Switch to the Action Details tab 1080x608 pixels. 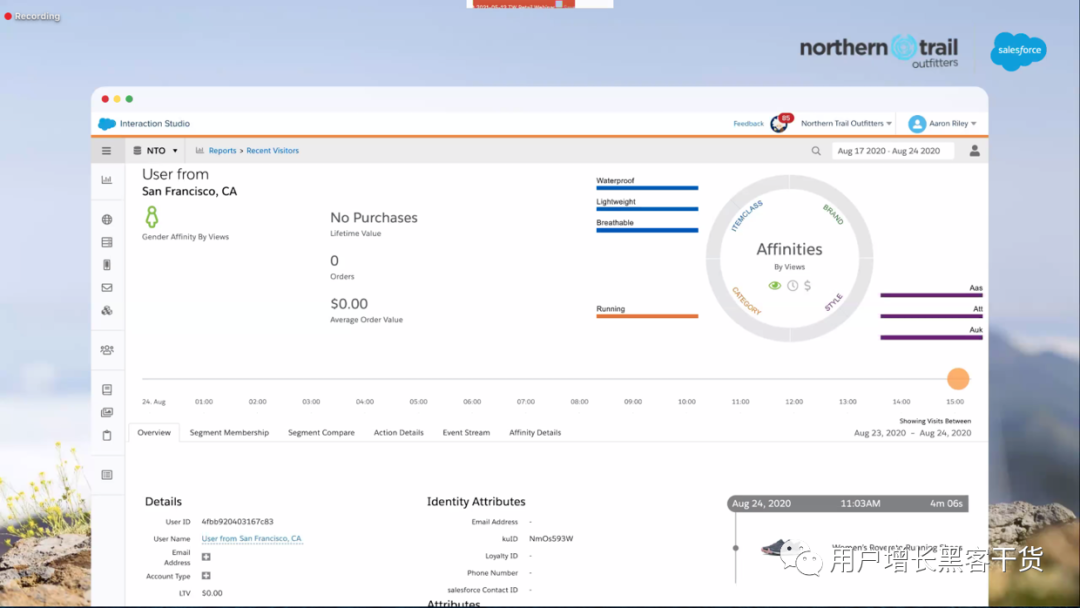coord(399,432)
